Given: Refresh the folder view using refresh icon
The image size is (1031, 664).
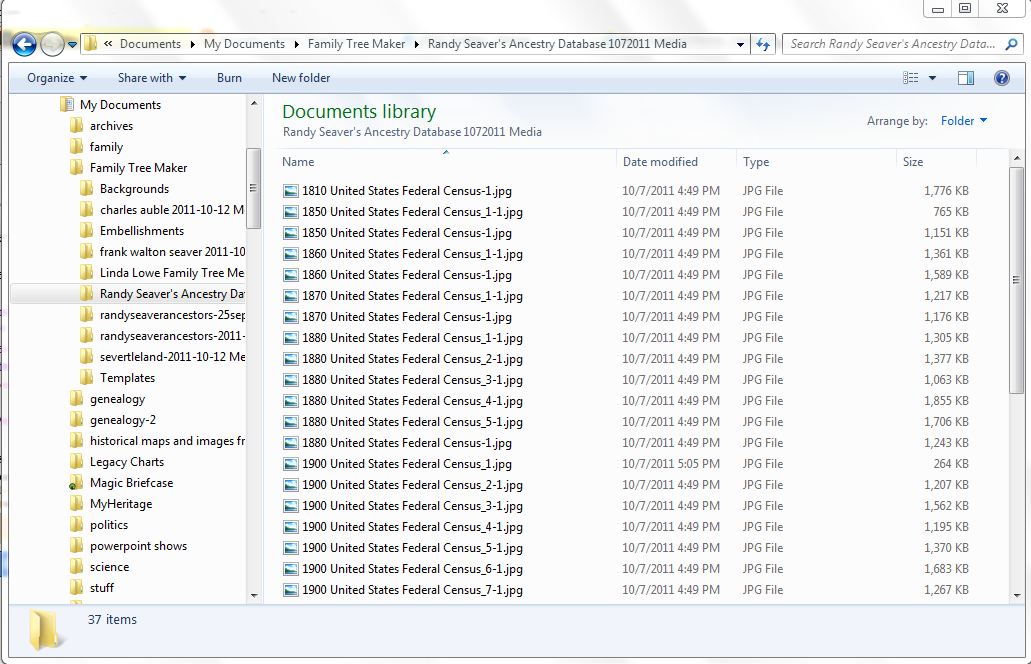Looking at the screenshot, I should 763,44.
